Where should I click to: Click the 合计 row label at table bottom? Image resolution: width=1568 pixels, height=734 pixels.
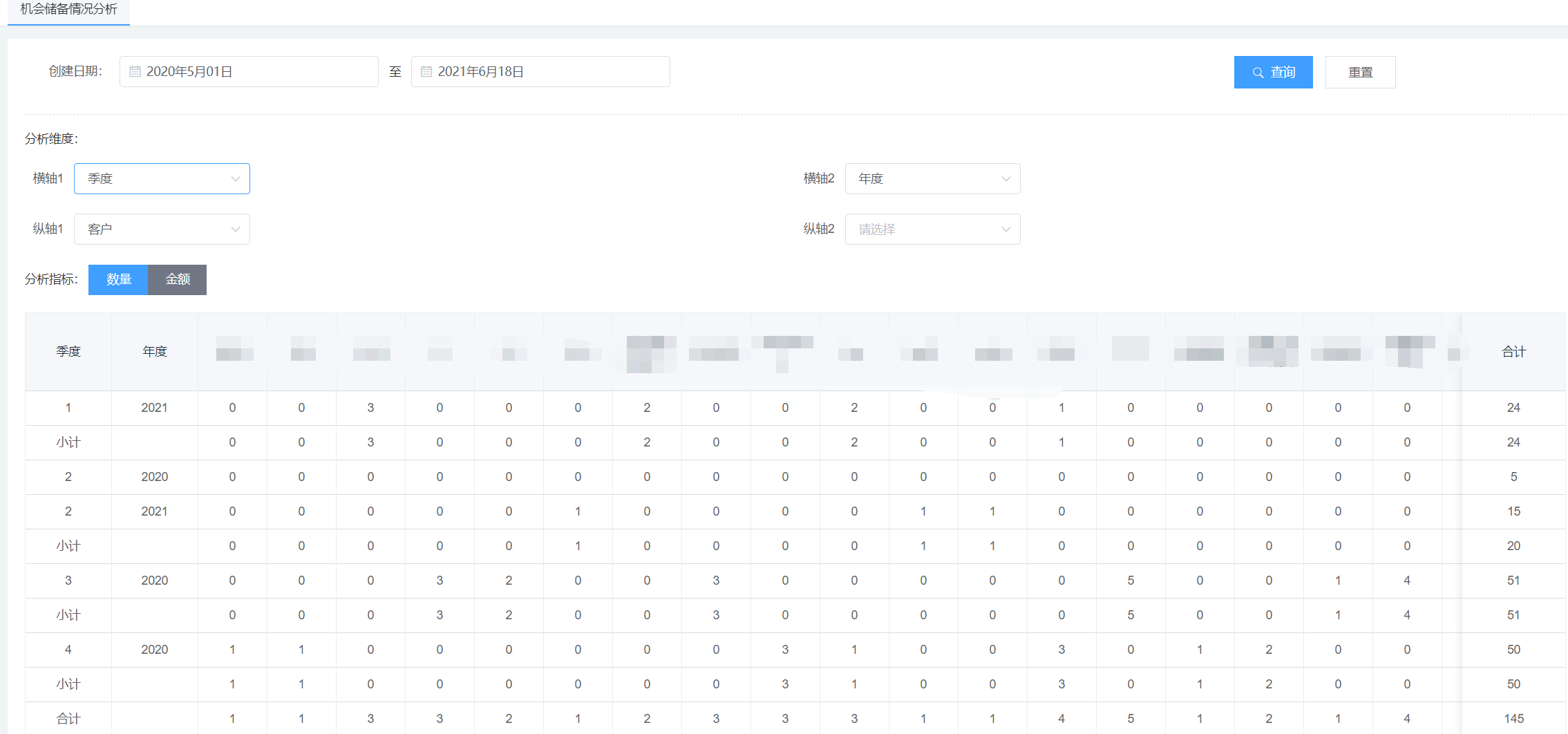[x=68, y=719]
